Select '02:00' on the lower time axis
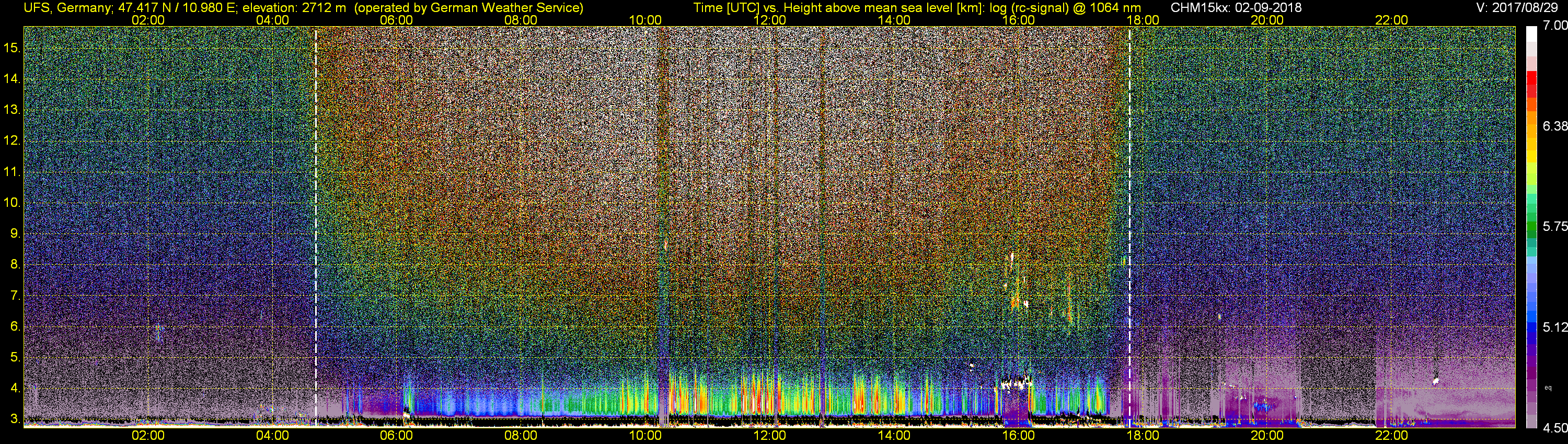This screenshot has width=1568, height=444. point(148,436)
